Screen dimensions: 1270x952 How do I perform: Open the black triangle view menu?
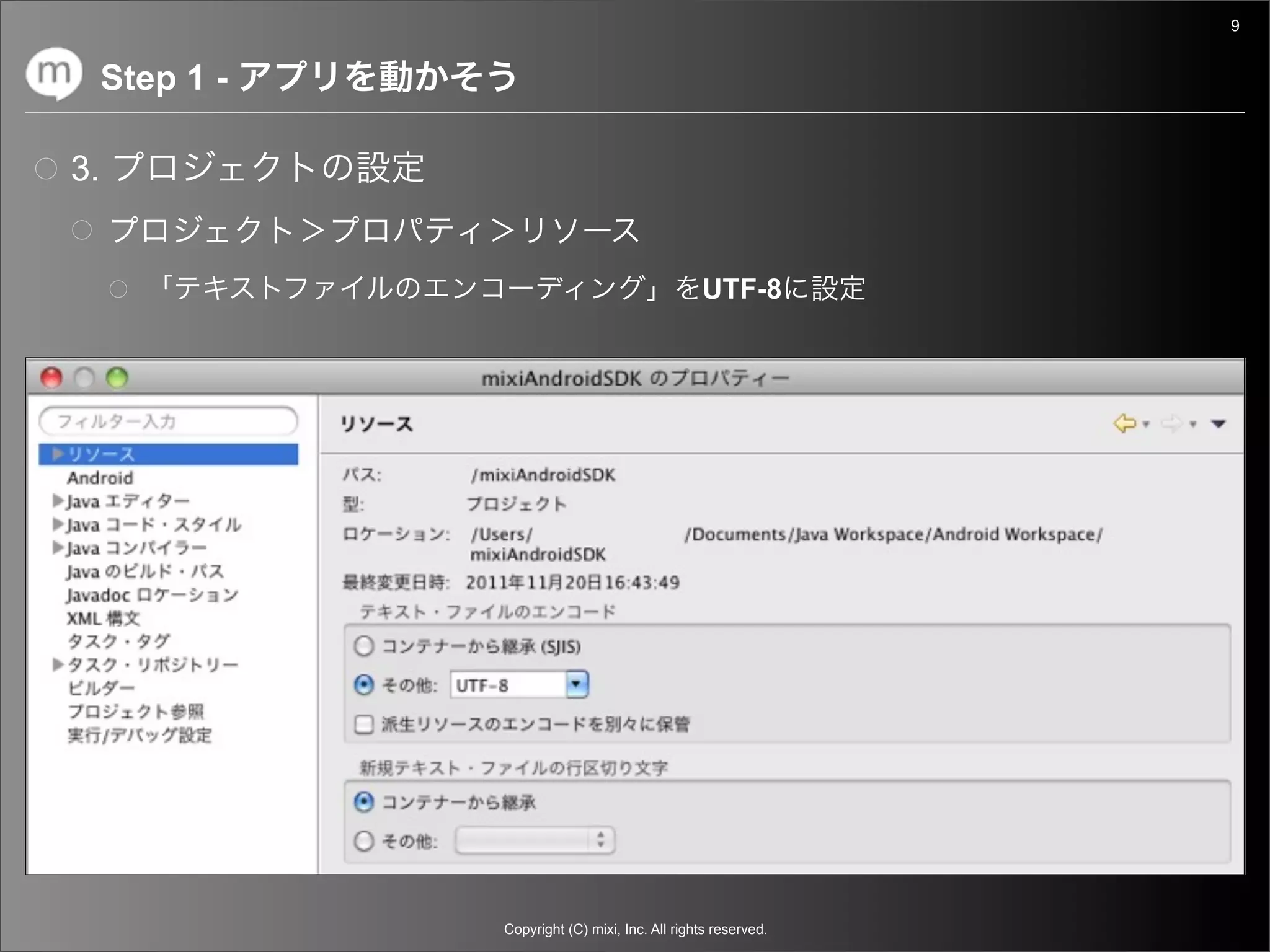pyautogui.click(x=1219, y=424)
